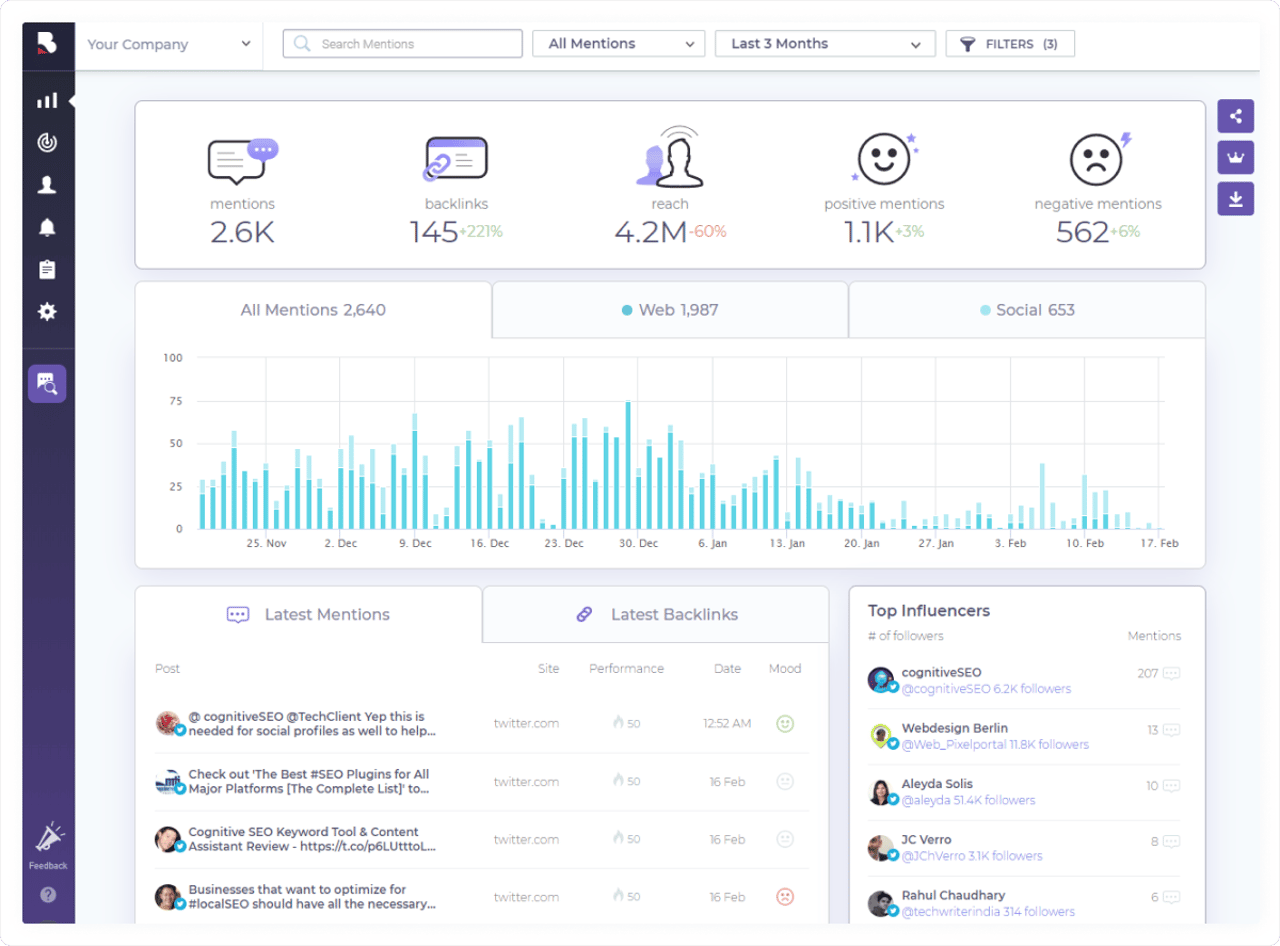Screen dimensions: 1280x946
Task: Open the FILTERS (3) button
Action: (1010, 44)
